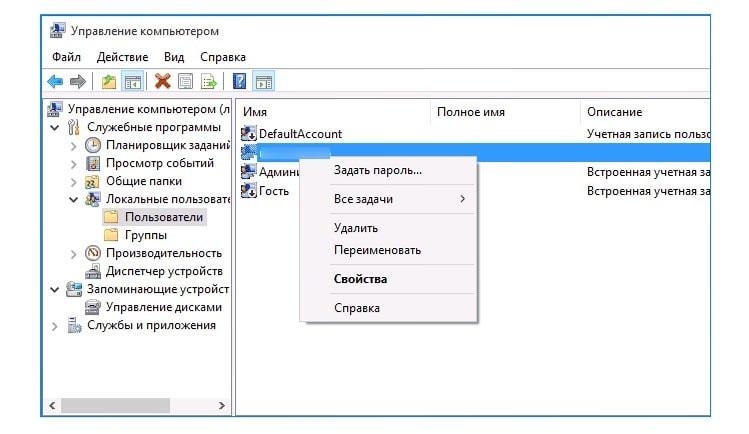Collapse the Служебные программы node
This screenshot has width=749, height=434.
click(x=55, y=127)
